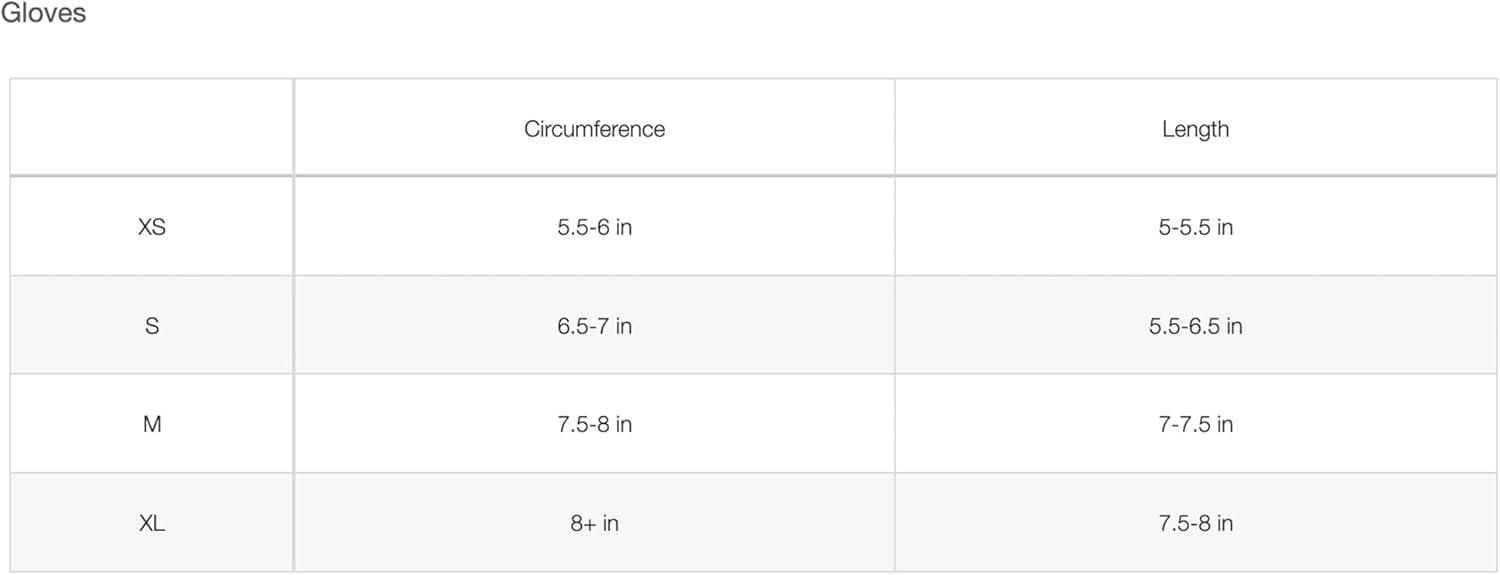Image resolution: width=1500 pixels, height=575 pixels.
Task: Select the 7.5-8 in circumference cell
Action: point(594,424)
